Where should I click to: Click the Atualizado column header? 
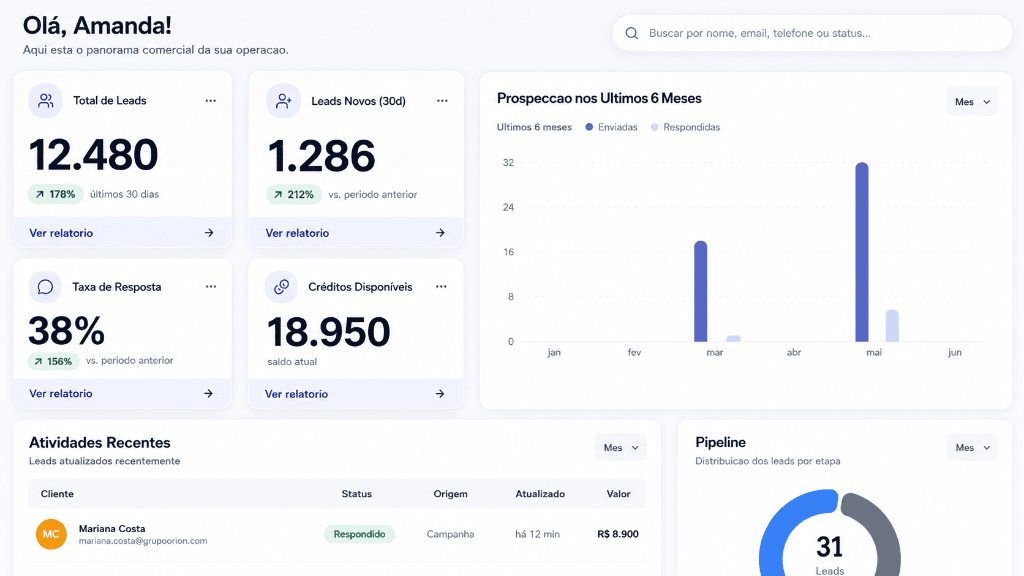pos(540,494)
